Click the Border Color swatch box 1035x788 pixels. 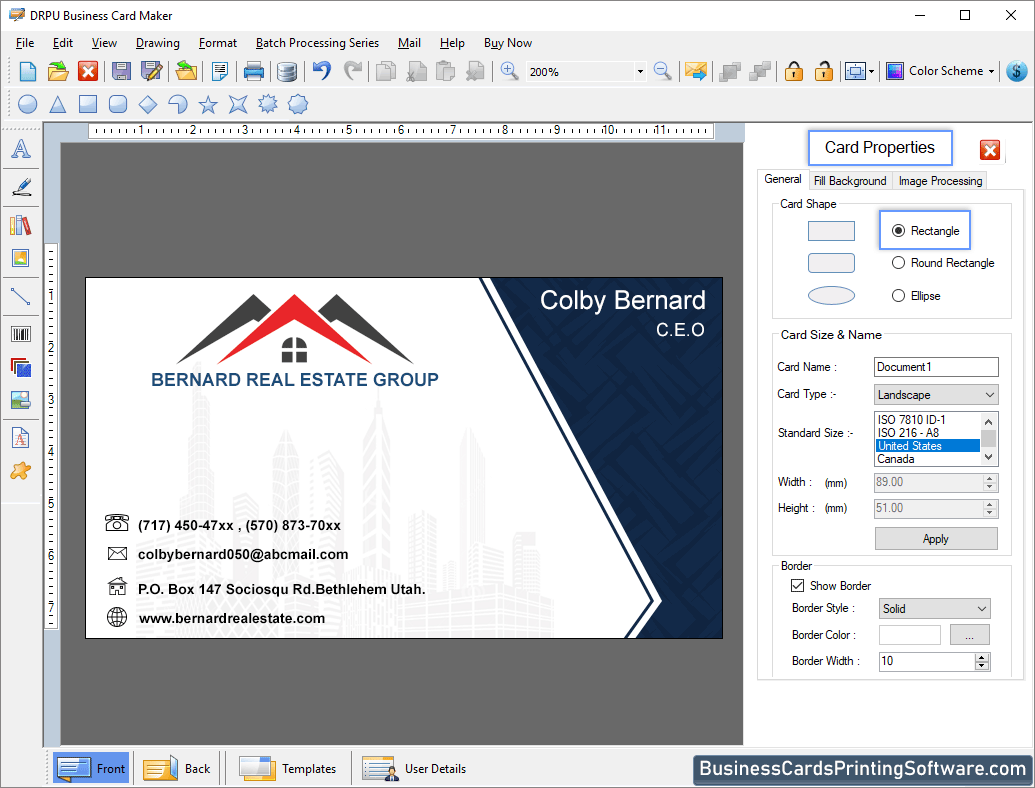click(x=910, y=635)
